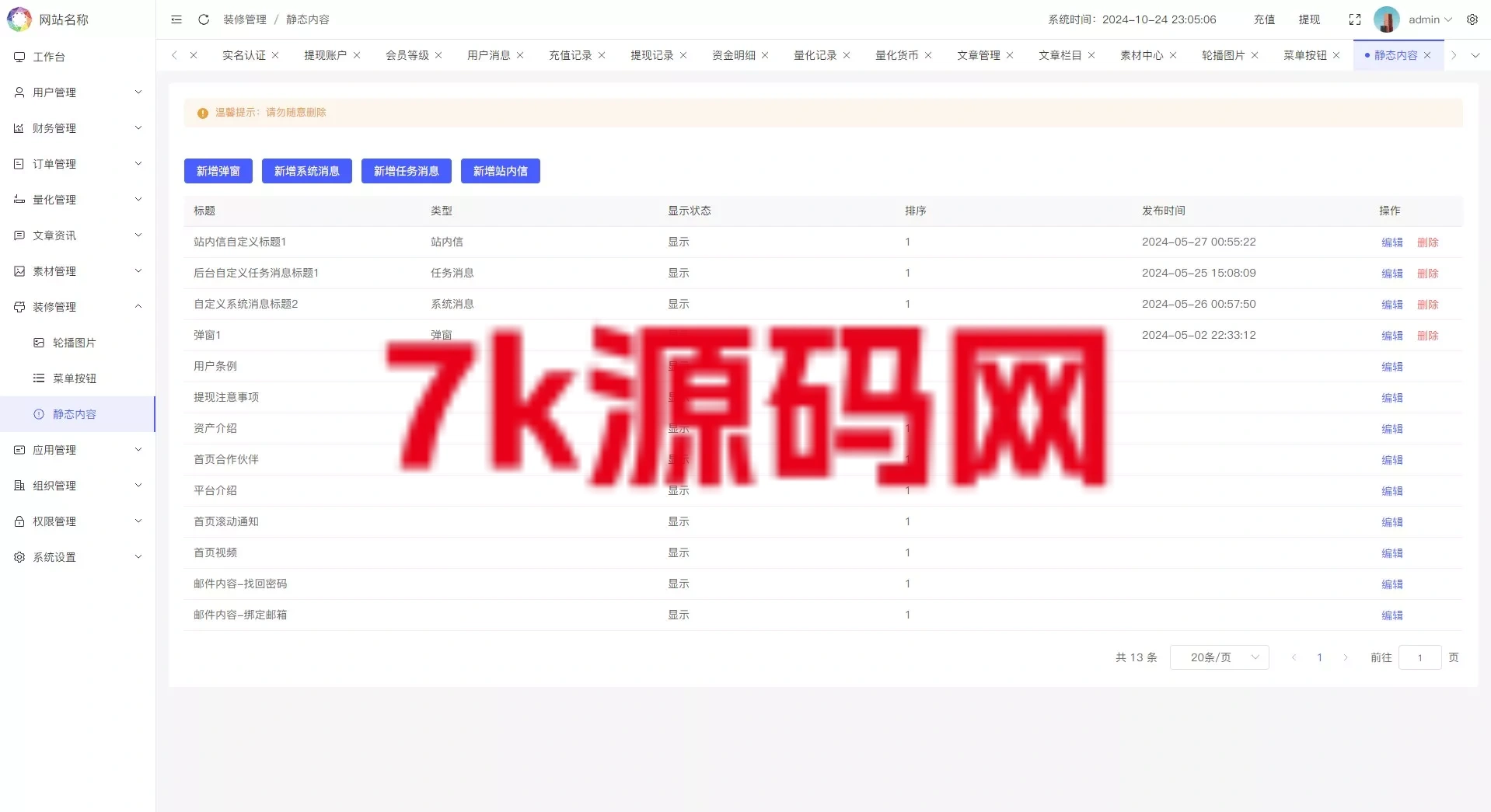
Task: Expand the 量化管理 sidebar menu
Action: click(78, 200)
